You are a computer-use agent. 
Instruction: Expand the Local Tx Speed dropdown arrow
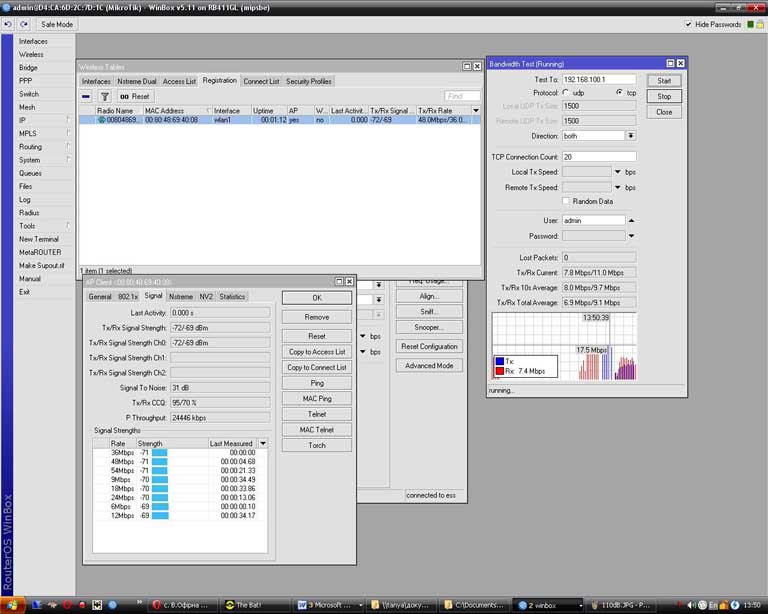coord(618,172)
